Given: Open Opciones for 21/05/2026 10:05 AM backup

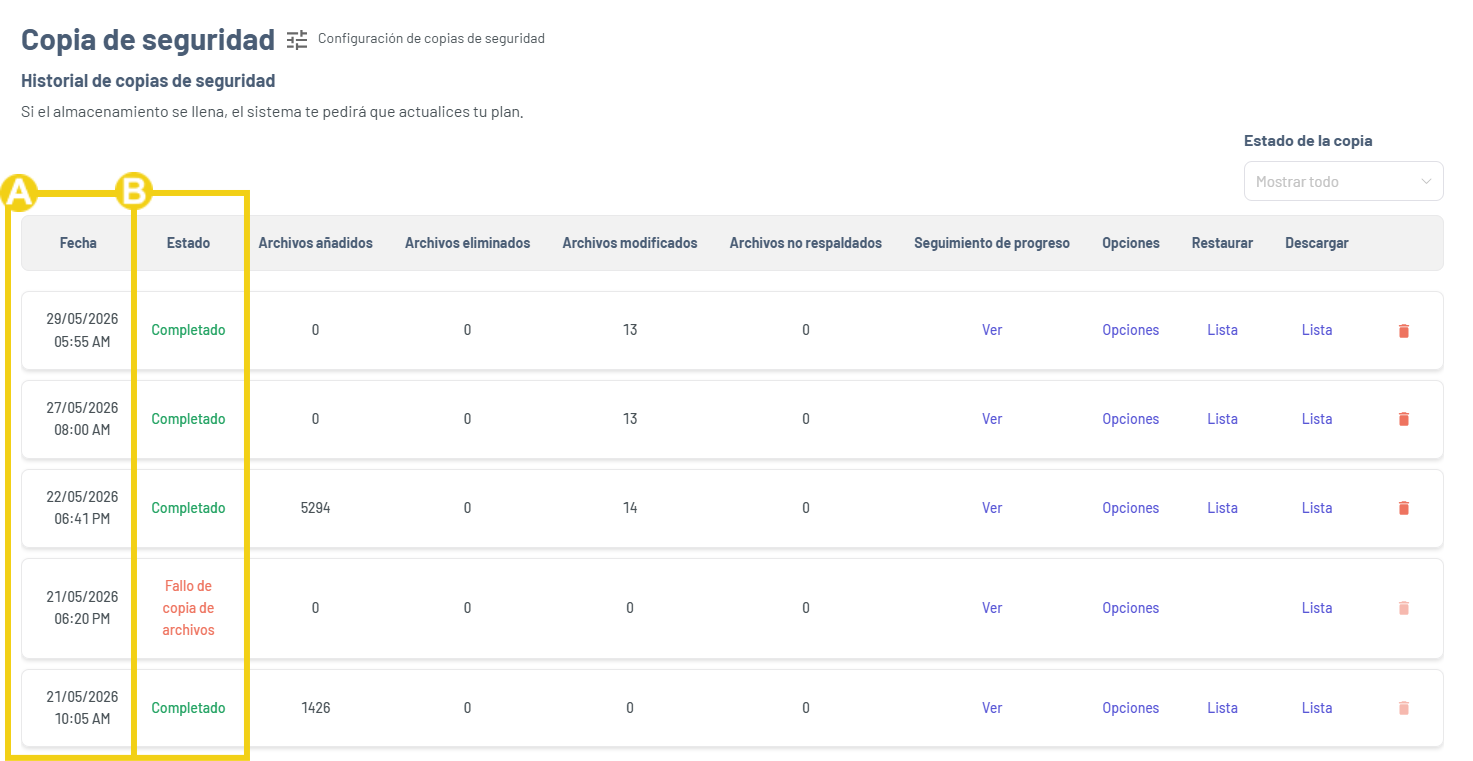Looking at the screenshot, I should (x=1131, y=708).
